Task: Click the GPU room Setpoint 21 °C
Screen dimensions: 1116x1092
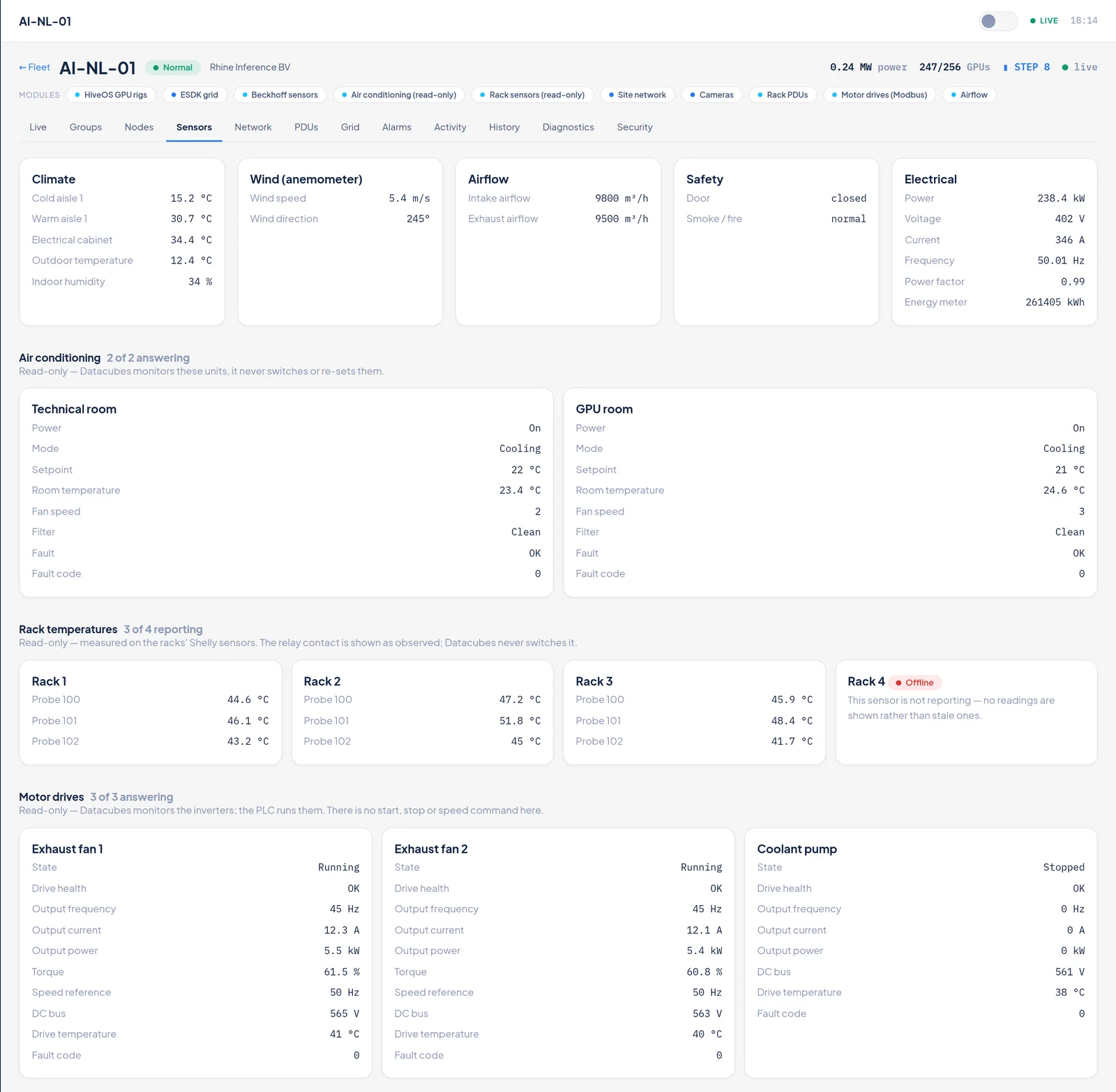Action: pyautogui.click(x=1069, y=469)
